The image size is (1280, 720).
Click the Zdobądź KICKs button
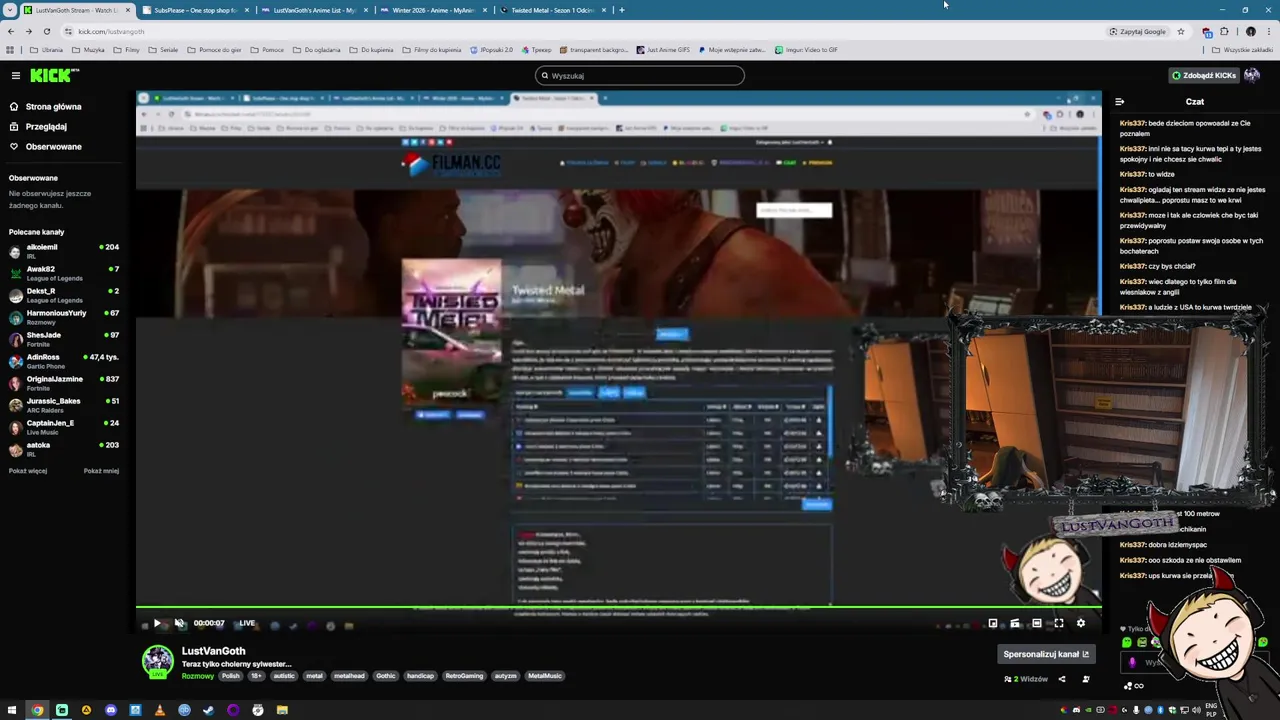pos(1204,75)
